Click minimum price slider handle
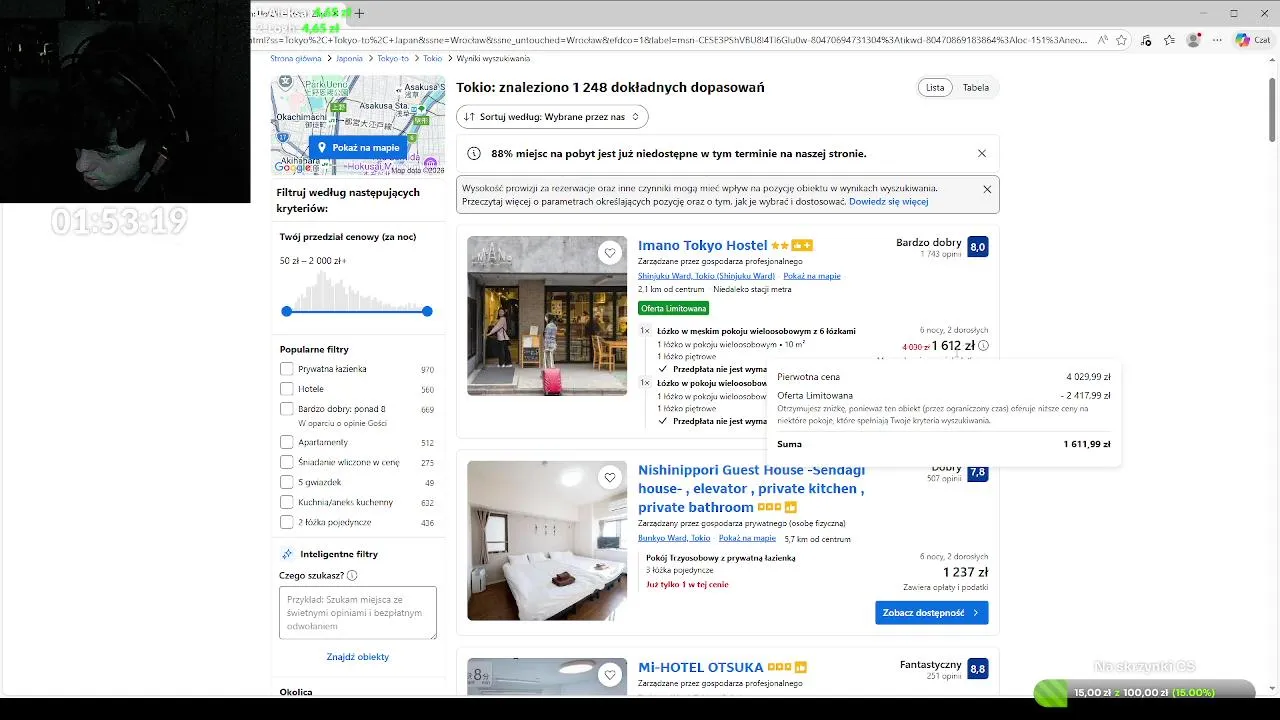 287,311
